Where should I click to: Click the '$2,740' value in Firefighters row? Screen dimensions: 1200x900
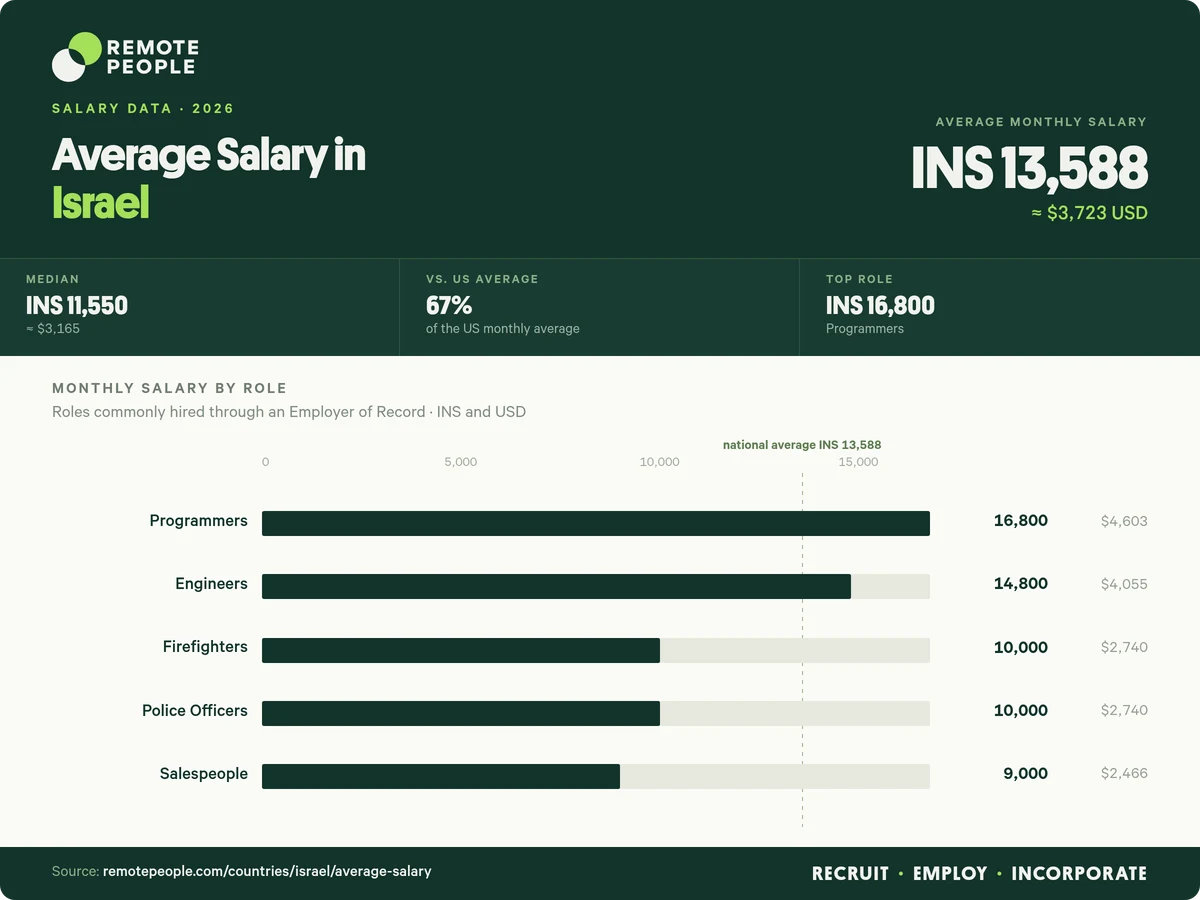tap(1124, 648)
